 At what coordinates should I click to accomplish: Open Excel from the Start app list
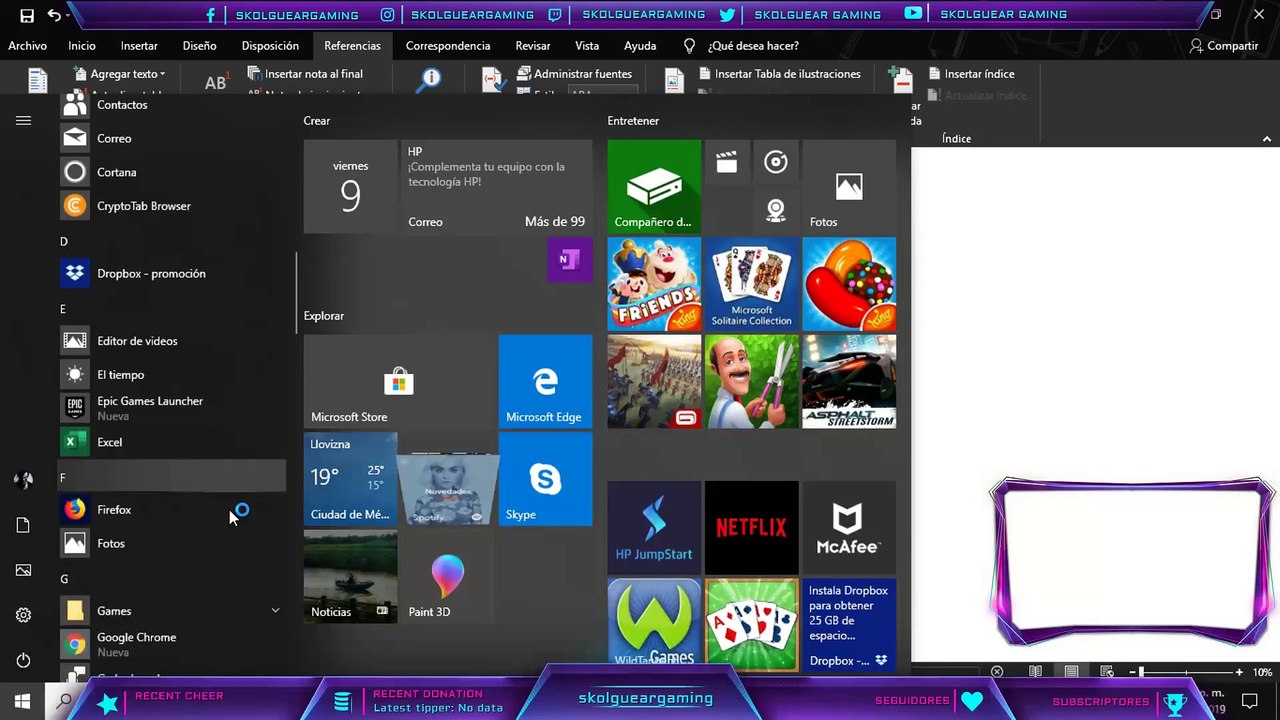172,442
